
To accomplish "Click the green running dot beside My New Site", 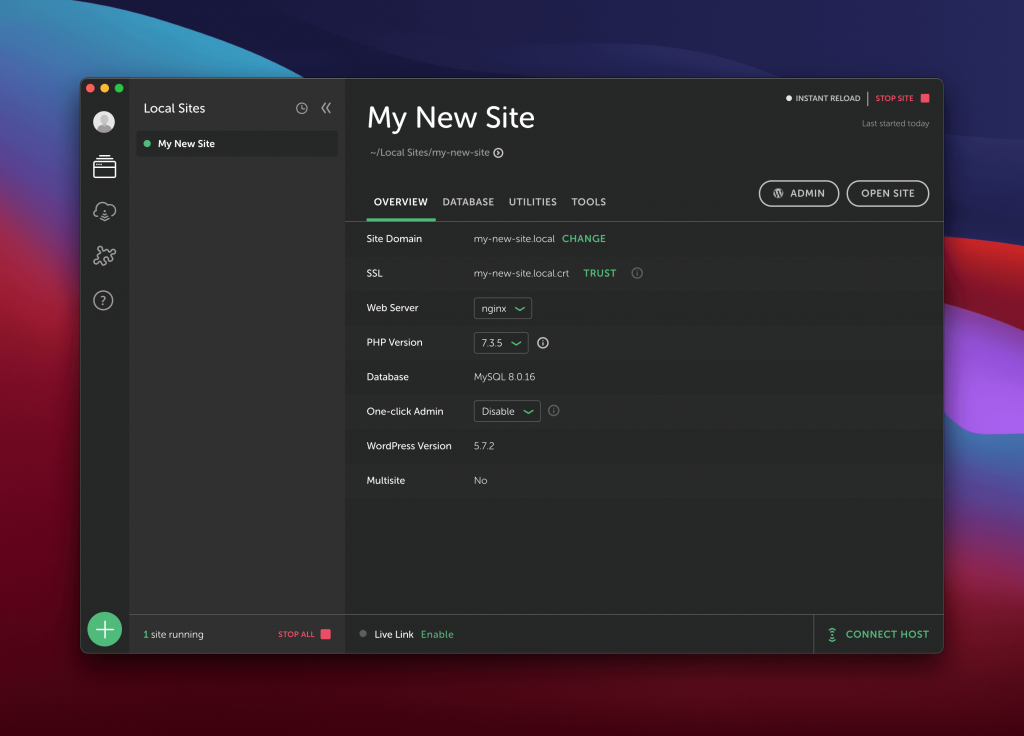I will pos(147,144).
